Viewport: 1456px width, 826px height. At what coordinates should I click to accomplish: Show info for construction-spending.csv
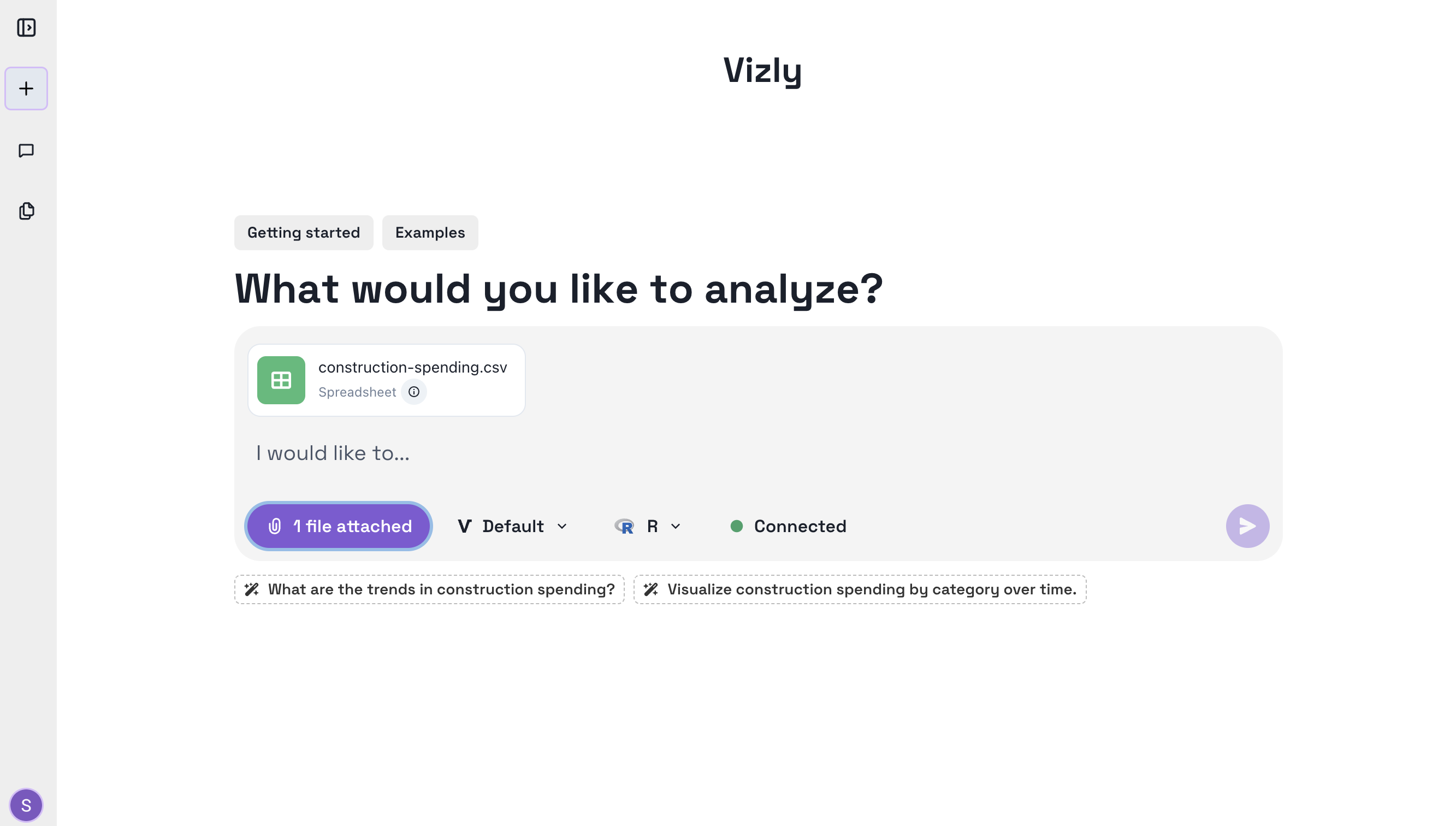pos(414,392)
